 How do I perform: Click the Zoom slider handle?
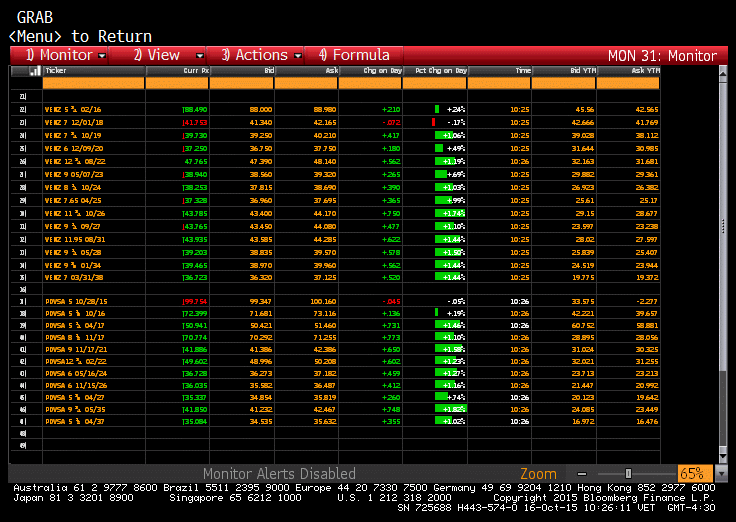pos(628,473)
